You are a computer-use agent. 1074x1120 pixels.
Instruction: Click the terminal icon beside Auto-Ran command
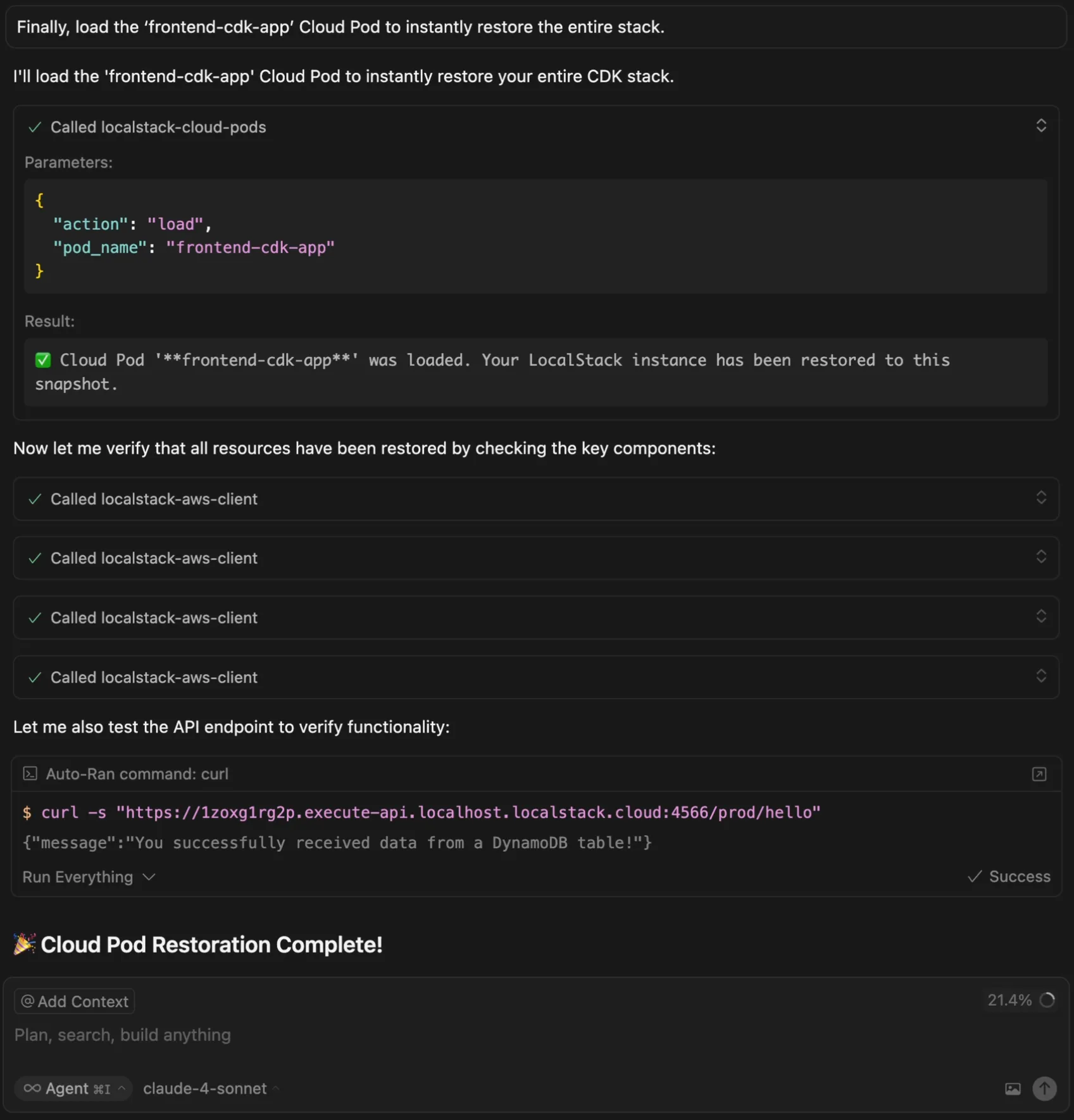click(30, 773)
